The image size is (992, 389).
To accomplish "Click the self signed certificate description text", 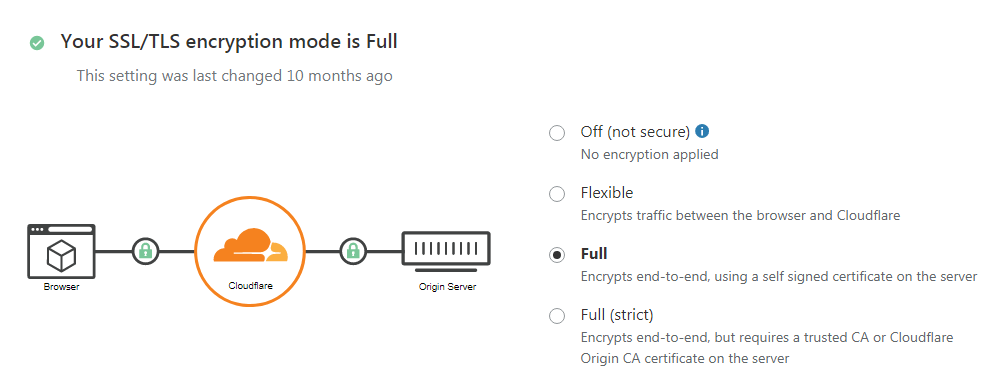I will [x=779, y=277].
